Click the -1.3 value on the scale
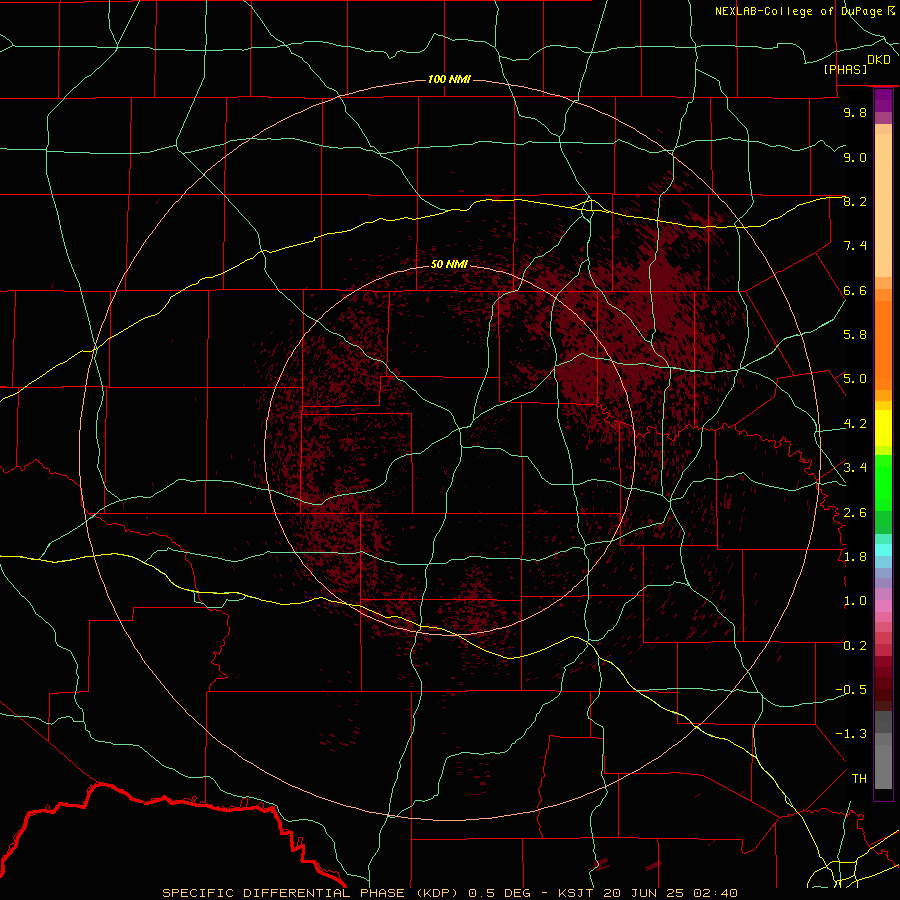900x900 pixels. click(851, 734)
